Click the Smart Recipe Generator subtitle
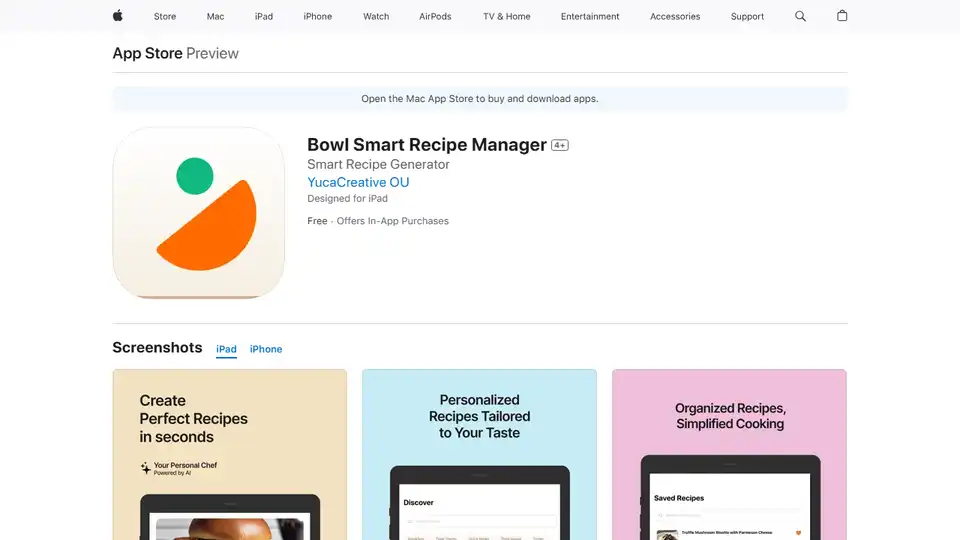This screenshot has width=960, height=540. click(378, 164)
